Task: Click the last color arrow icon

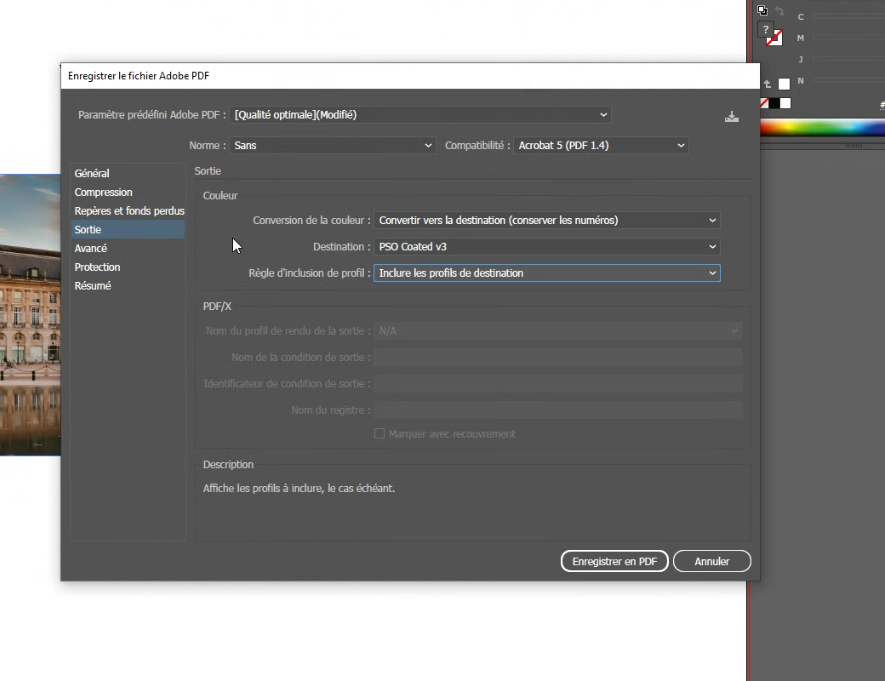Action: pos(767,85)
